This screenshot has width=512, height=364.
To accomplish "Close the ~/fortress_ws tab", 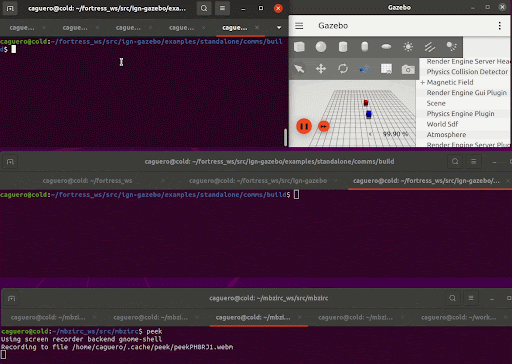I will (x=163, y=181).
